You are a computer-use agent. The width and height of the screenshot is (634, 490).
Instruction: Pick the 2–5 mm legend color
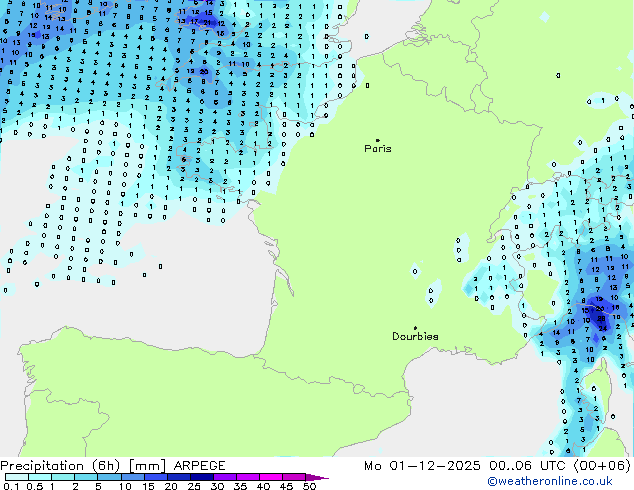[x=86, y=477]
